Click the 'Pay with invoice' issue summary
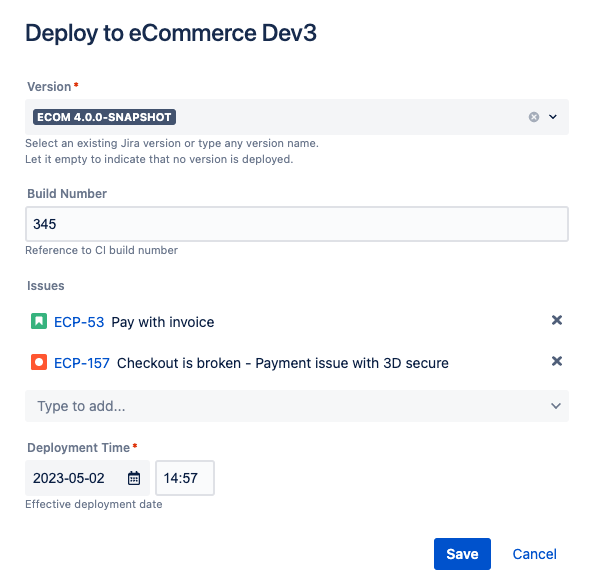The width and height of the screenshot is (595, 581). [163, 322]
